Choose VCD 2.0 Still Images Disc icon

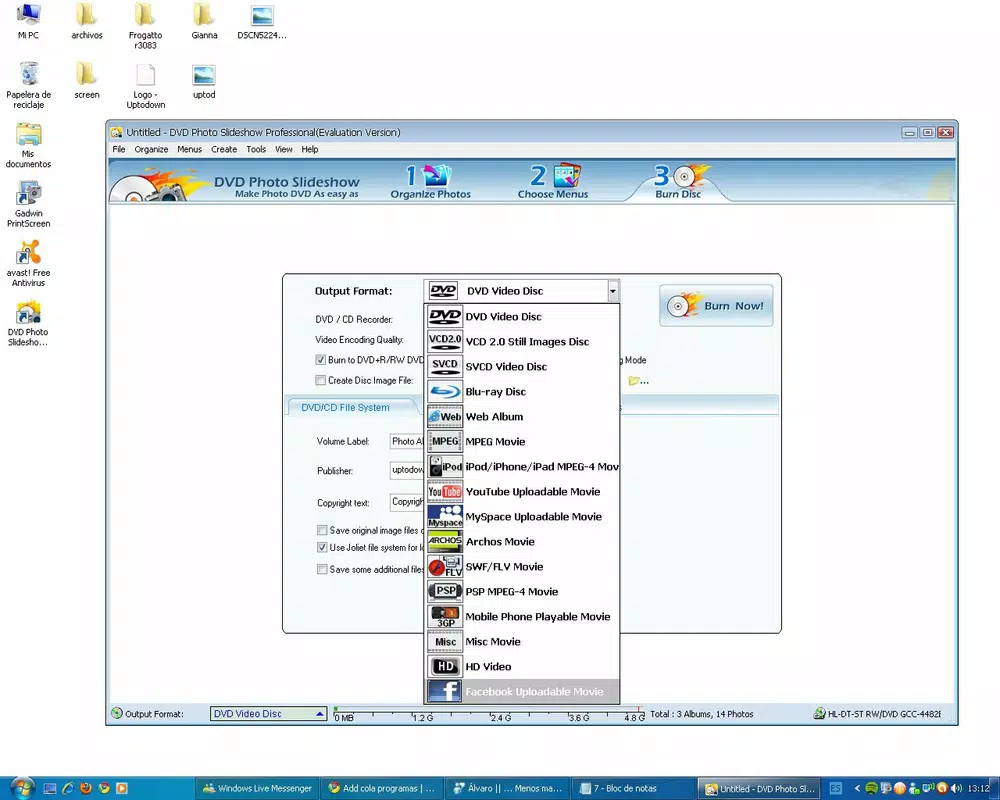(445, 341)
